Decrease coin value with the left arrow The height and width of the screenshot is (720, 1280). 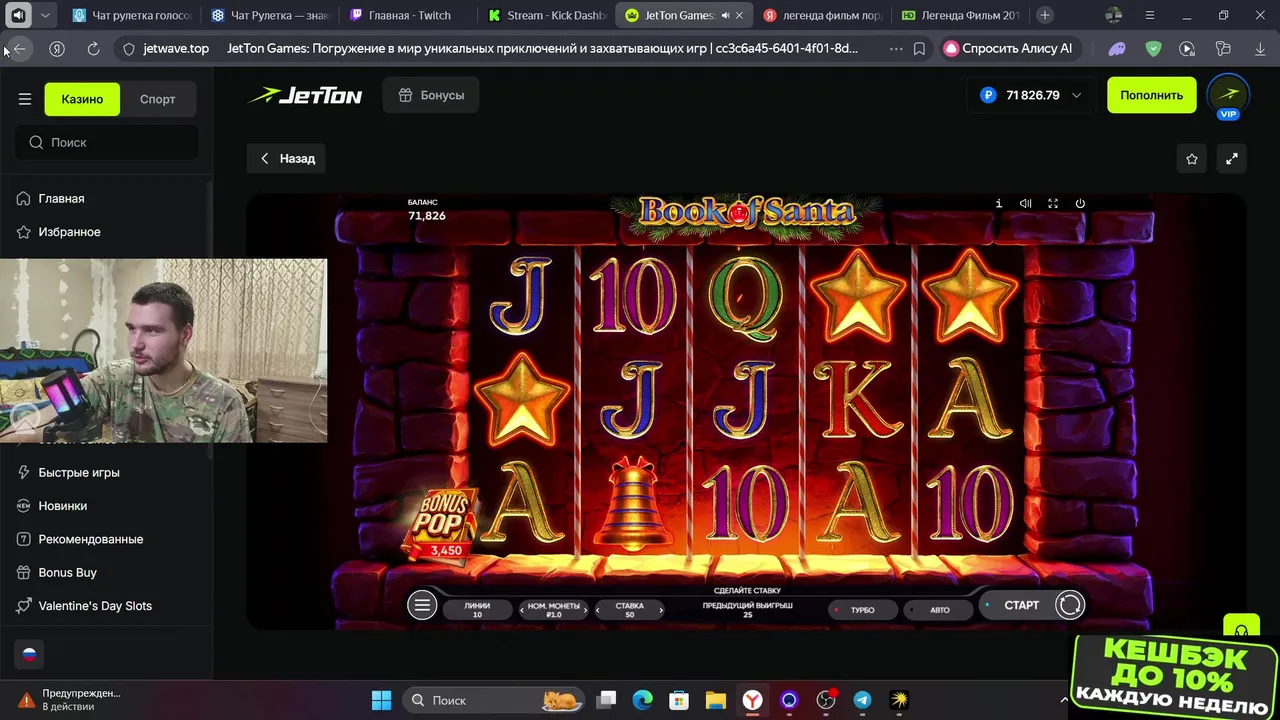point(524,610)
